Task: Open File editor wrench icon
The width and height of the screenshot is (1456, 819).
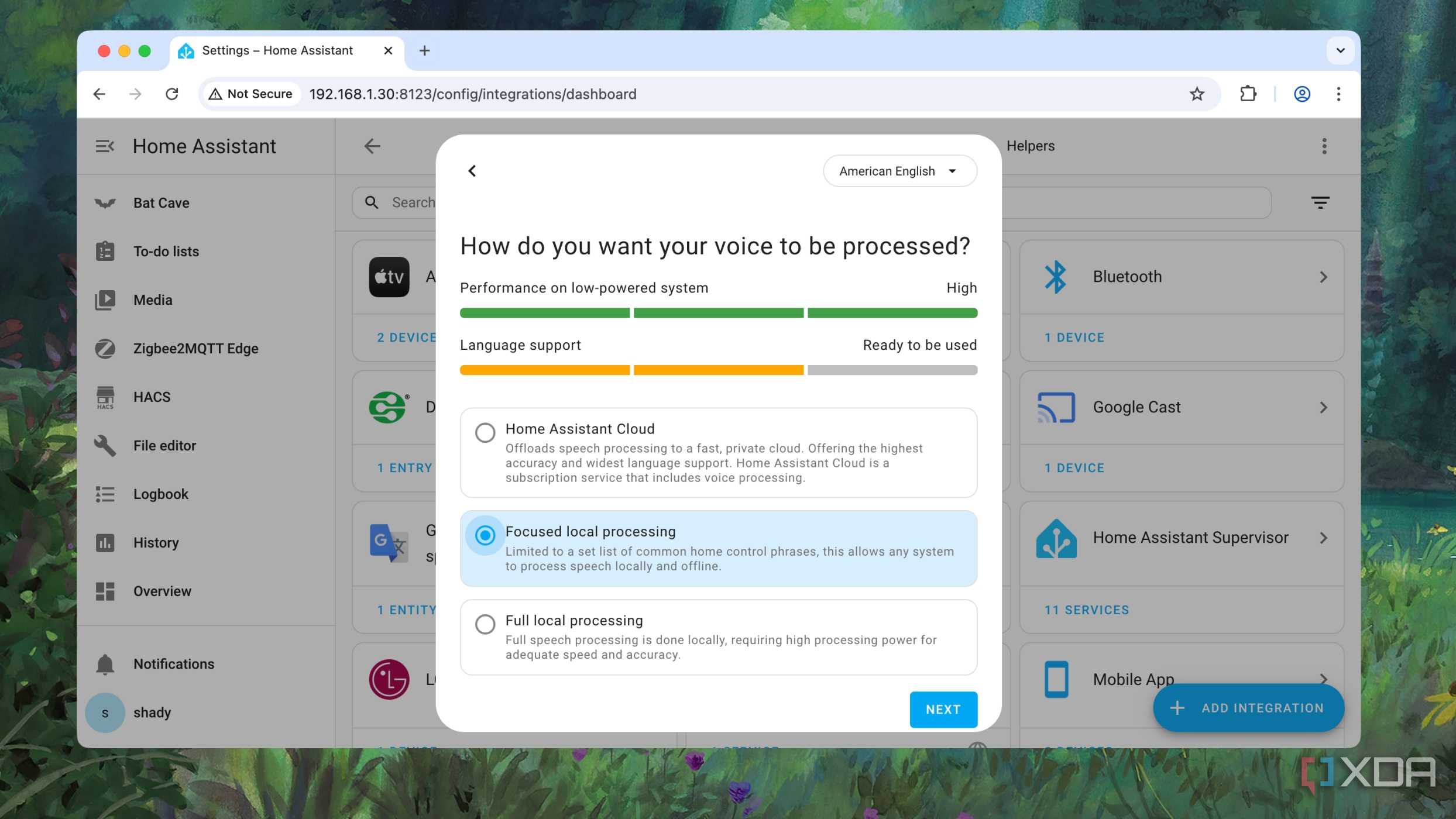Action: 105,446
